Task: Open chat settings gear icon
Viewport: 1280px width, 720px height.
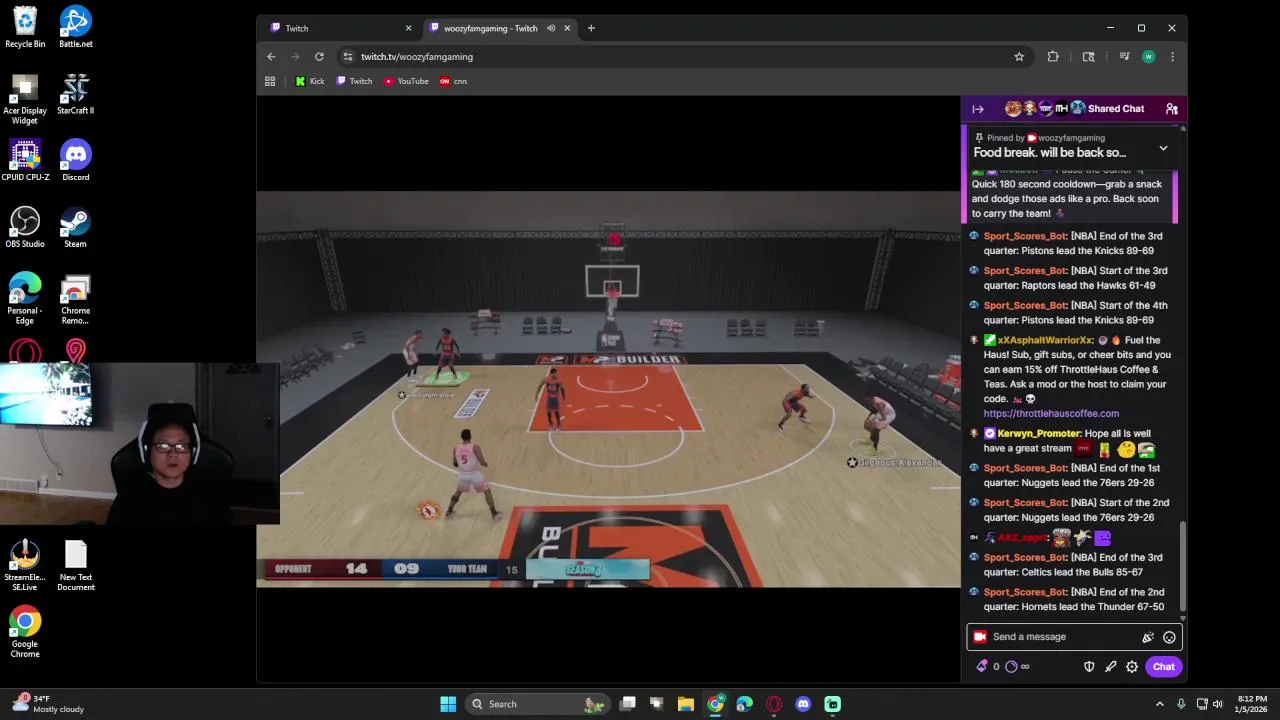Action: pos(1132,667)
